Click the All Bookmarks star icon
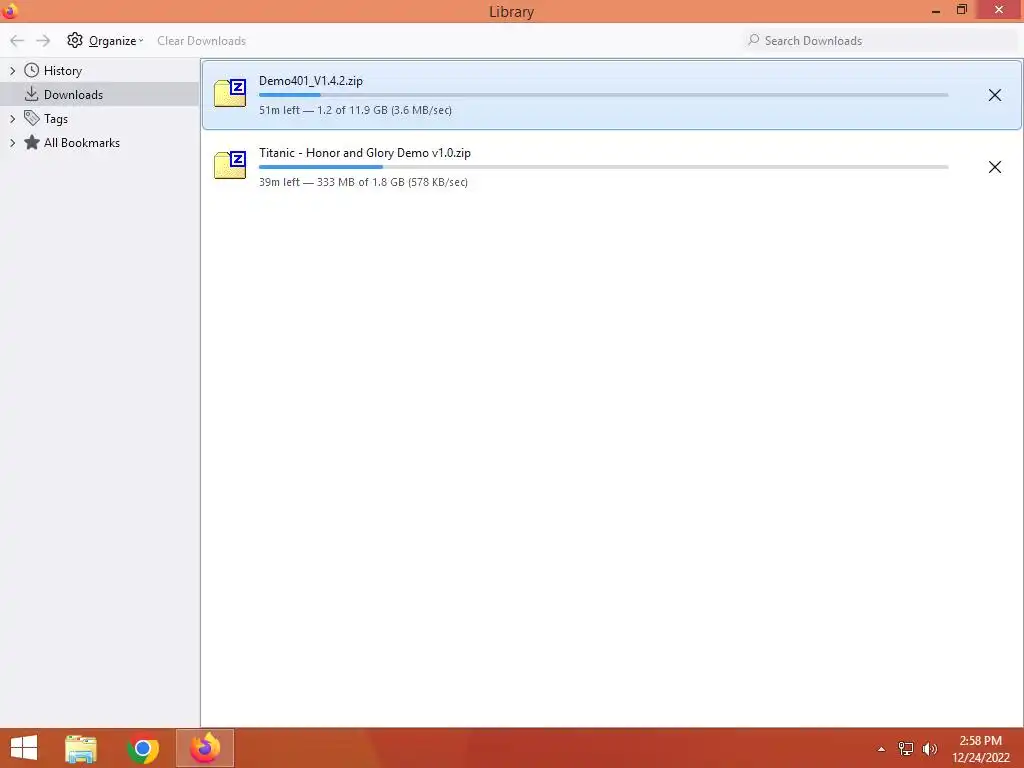The width and height of the screenshot is (1024, 768). 31,142
